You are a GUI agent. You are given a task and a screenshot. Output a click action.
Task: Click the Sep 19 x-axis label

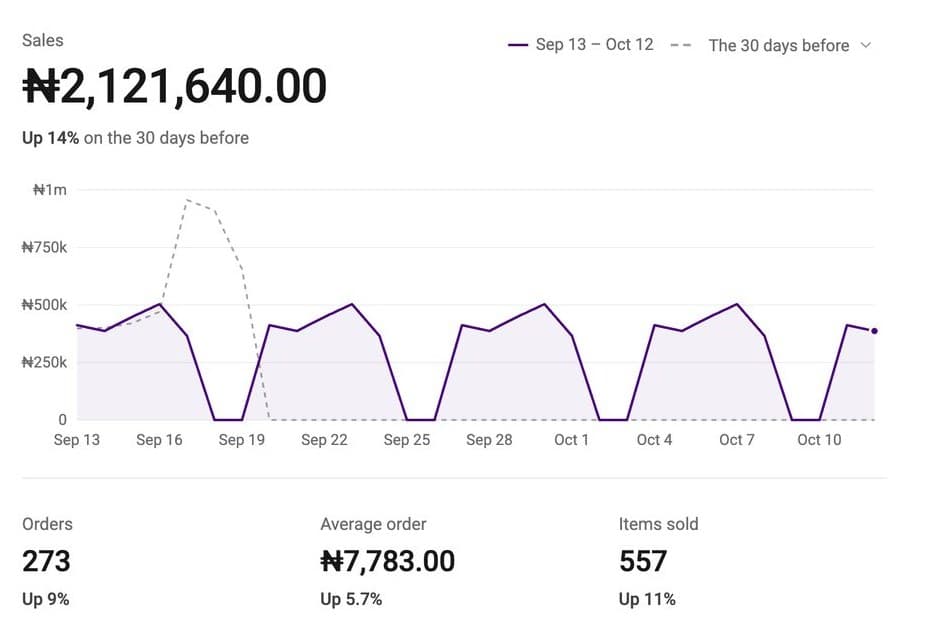pos(241,440)
